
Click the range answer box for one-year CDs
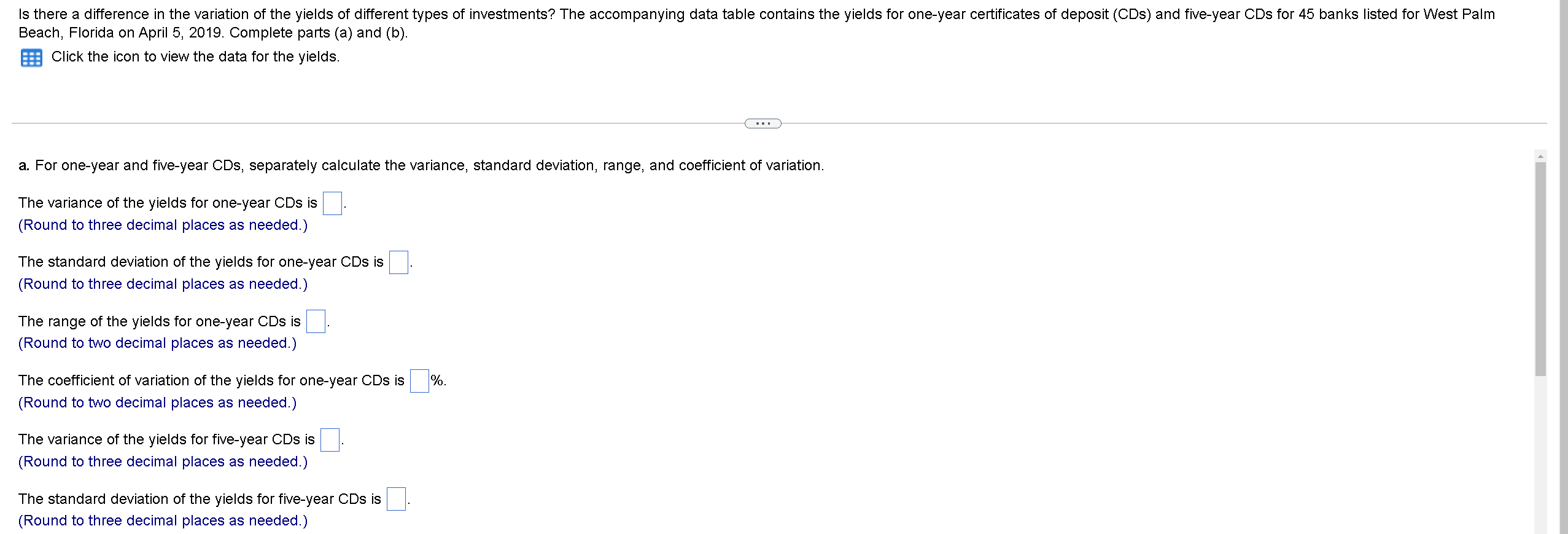(x=315, y=321)
